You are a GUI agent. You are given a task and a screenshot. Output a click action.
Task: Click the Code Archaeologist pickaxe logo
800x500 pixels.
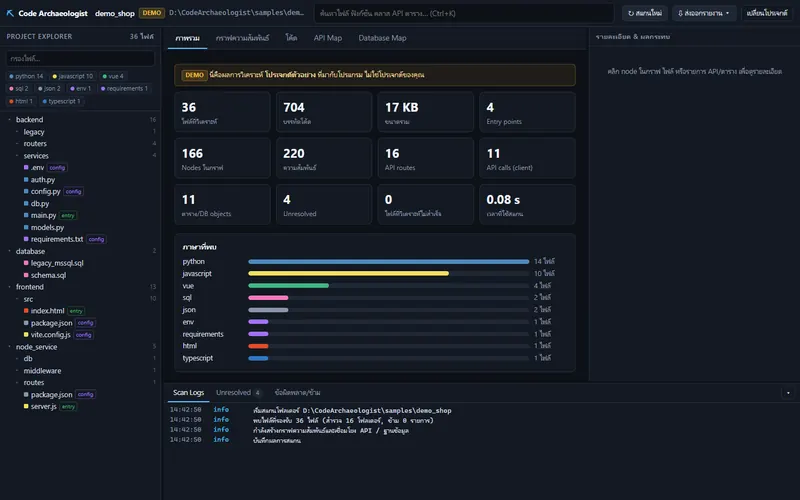point(10,13)
